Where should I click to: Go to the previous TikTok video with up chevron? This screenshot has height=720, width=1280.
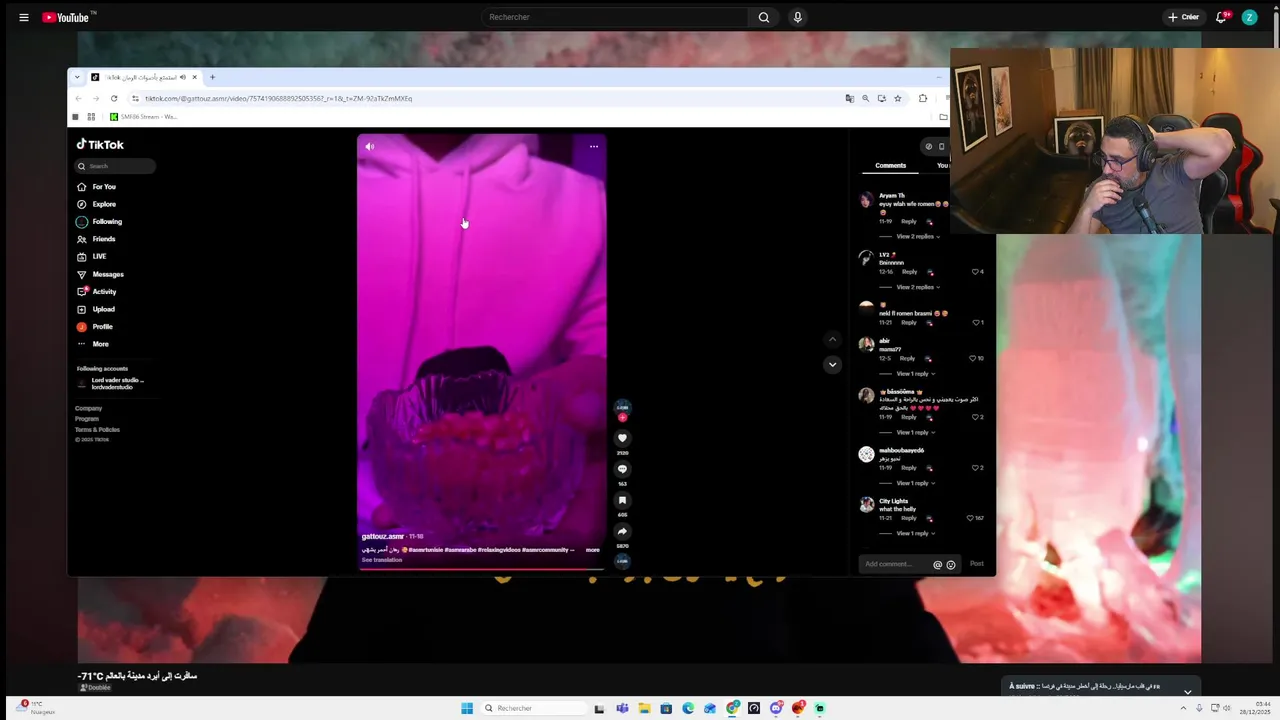832,340
